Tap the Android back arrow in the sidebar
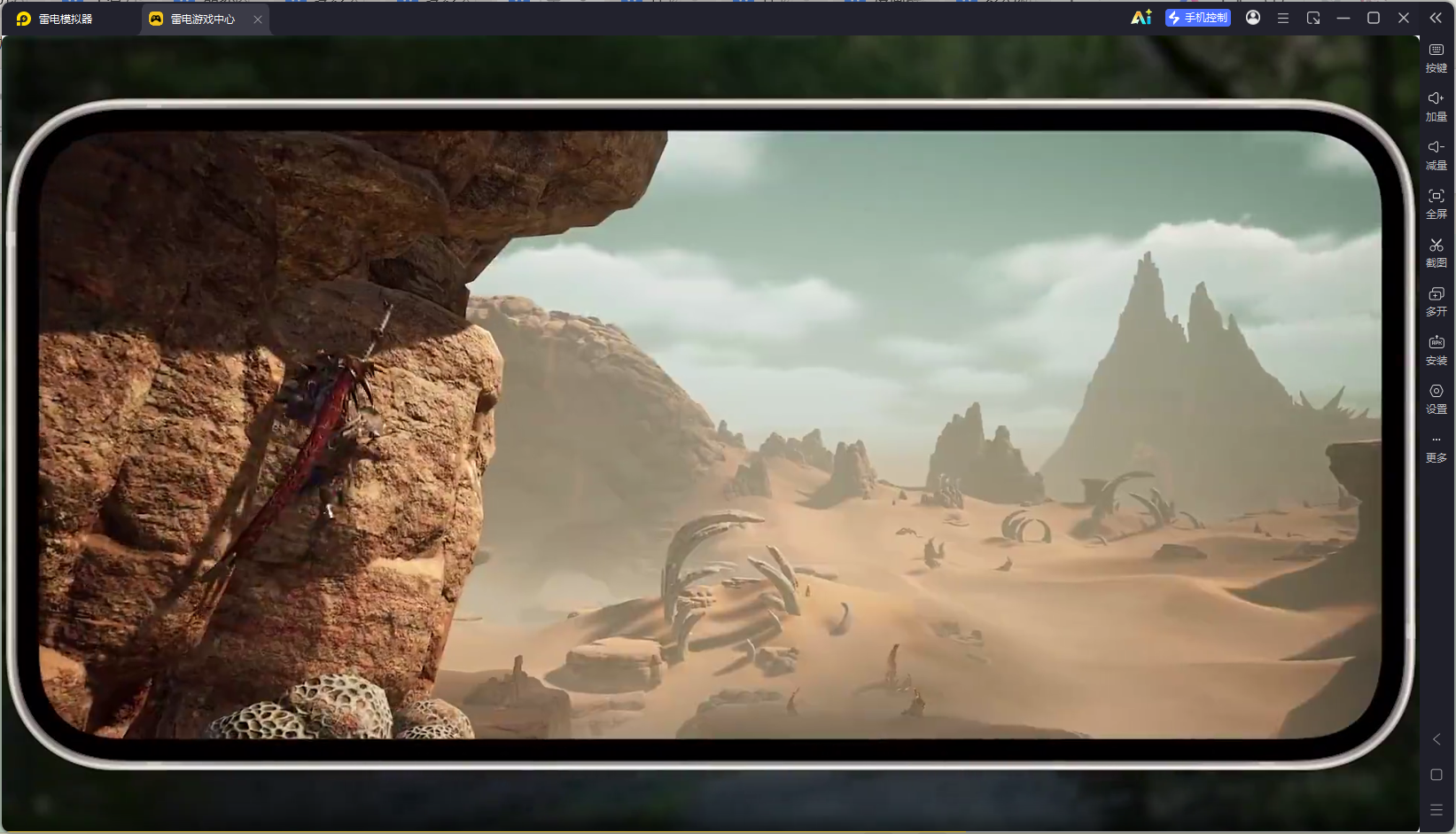 (1437, 739)
